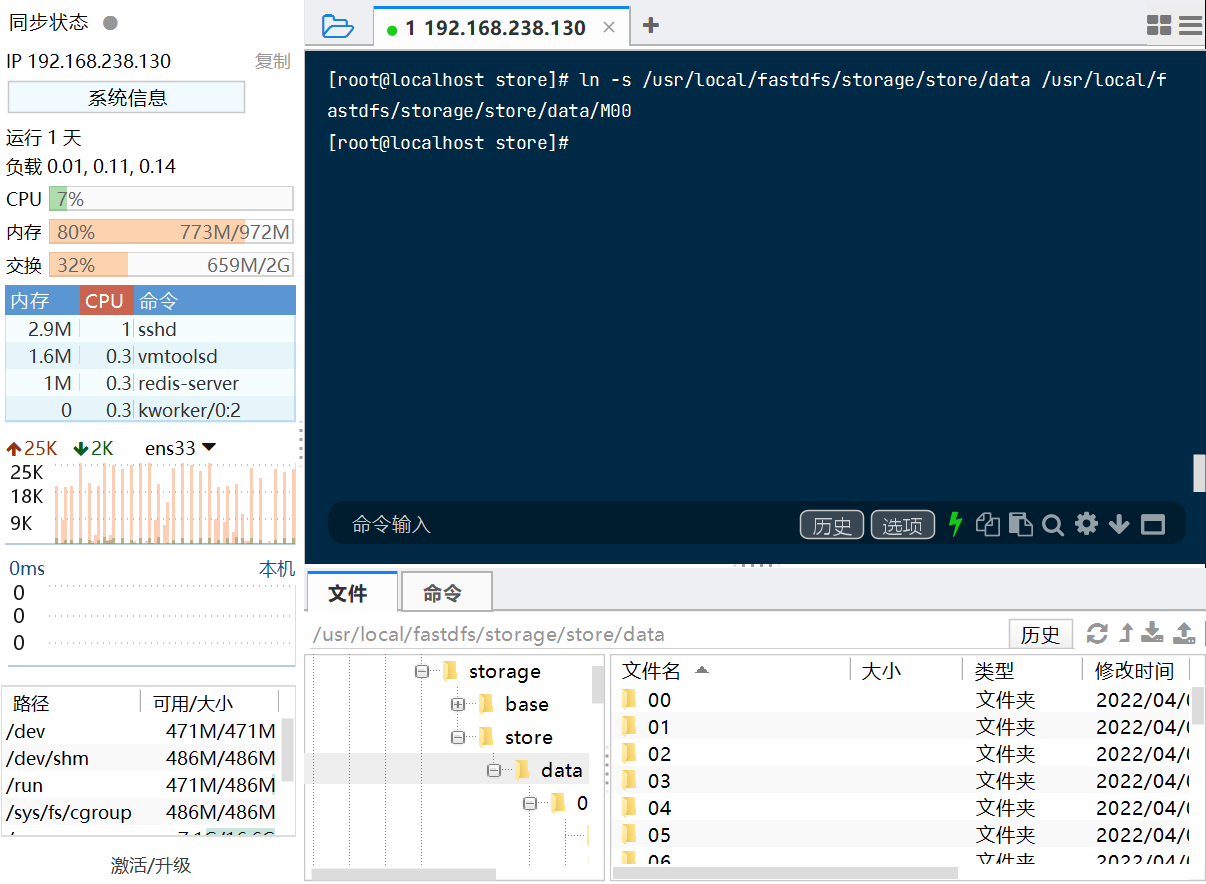Click the 大小 column header
The height and width of the screenshot is (884, 1206).
coord(906,670)
